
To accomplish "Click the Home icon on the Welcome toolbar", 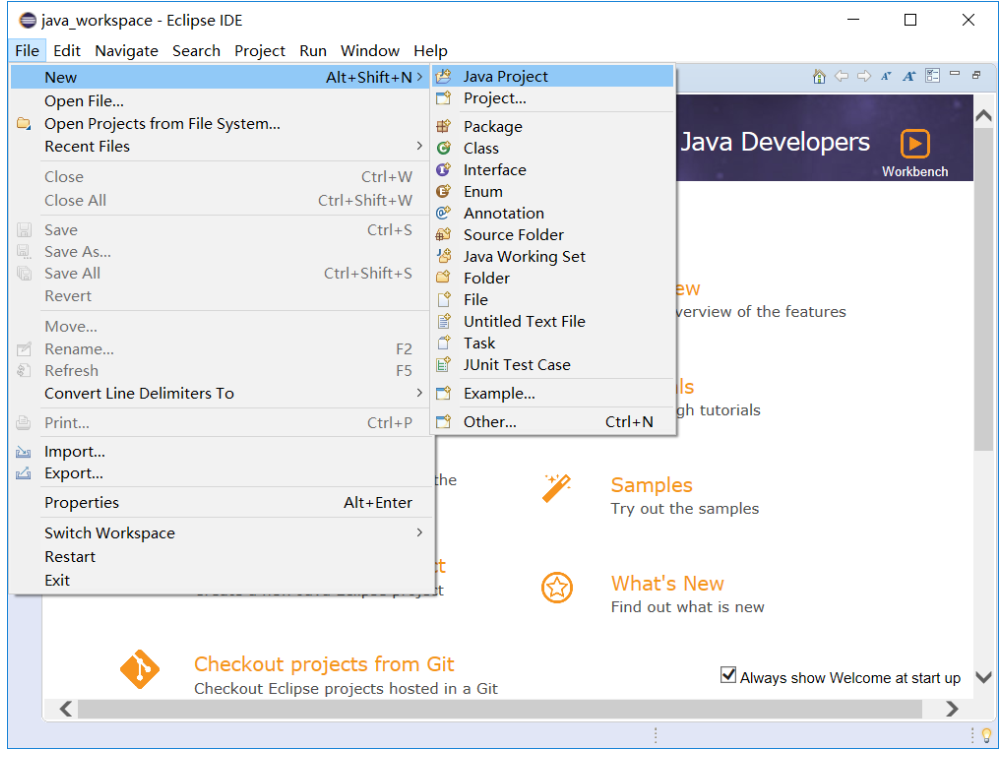I will [819, 75].
